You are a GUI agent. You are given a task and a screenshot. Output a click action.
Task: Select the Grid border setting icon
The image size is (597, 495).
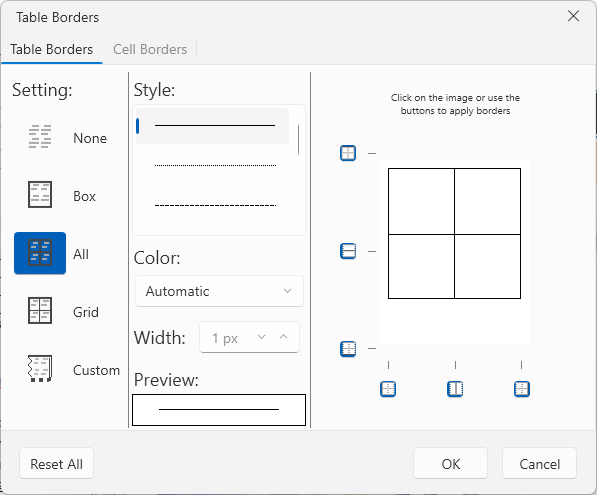[40, 311]
